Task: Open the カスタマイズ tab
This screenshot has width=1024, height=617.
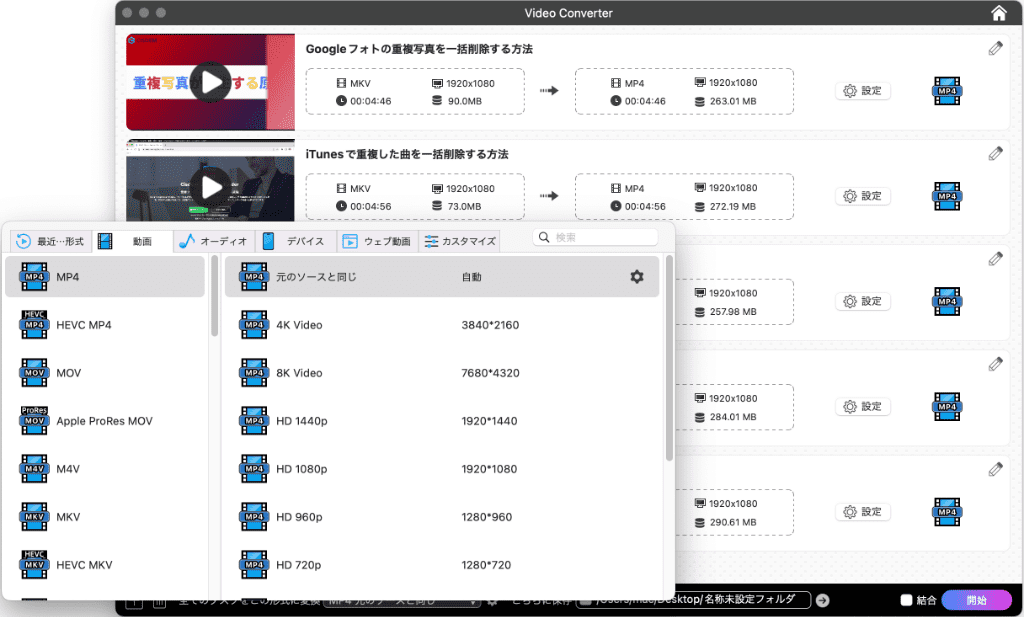Action: [x=460, y=241]
